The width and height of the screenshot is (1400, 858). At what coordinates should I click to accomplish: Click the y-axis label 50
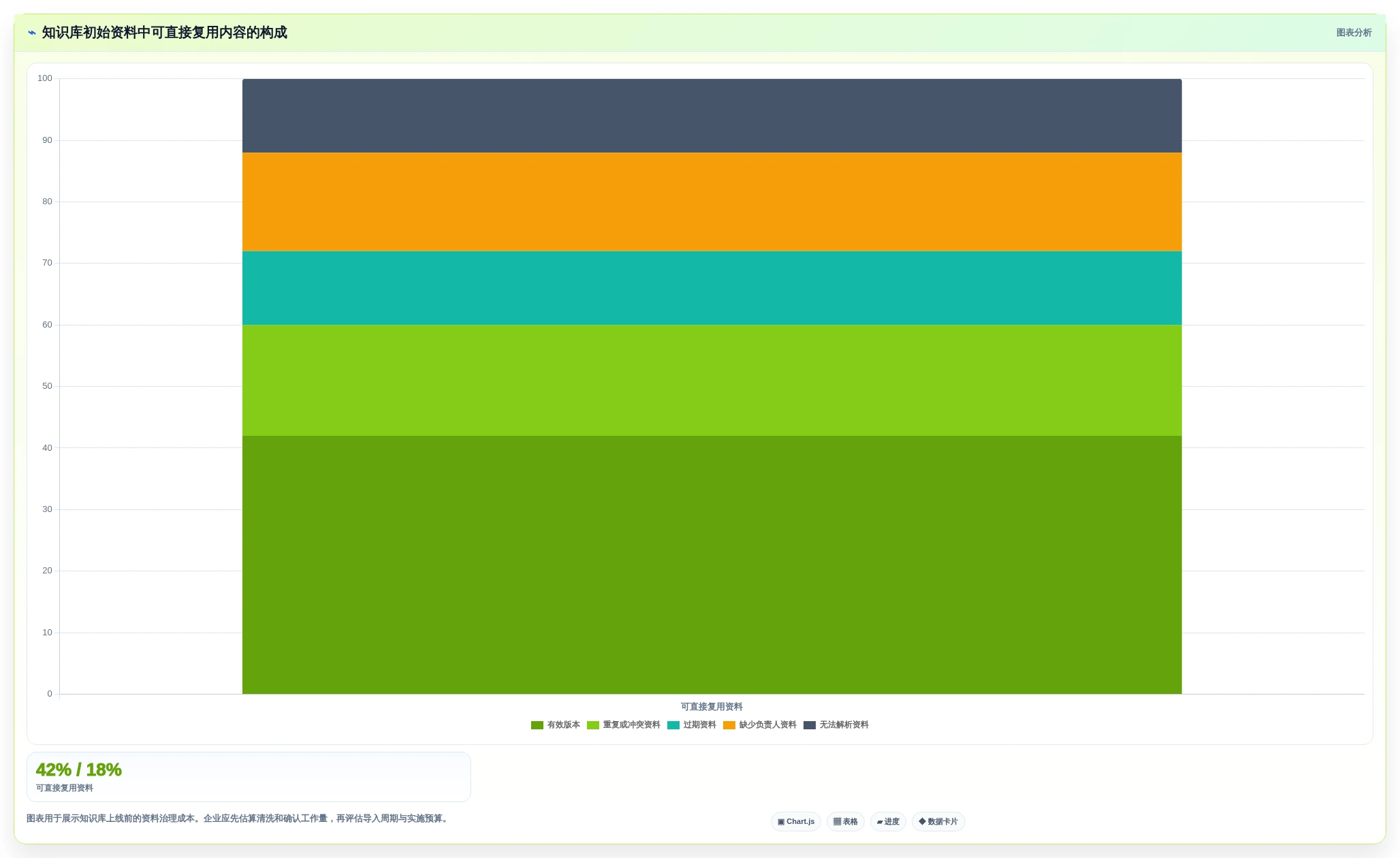click(x=47, y=386)
